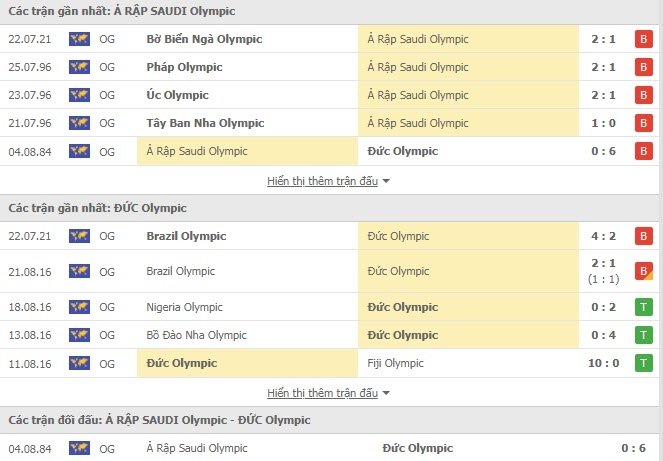Viewport: 663px width, 461px height.
Task: Open Pháp Olympic team link
Action: 184,67
